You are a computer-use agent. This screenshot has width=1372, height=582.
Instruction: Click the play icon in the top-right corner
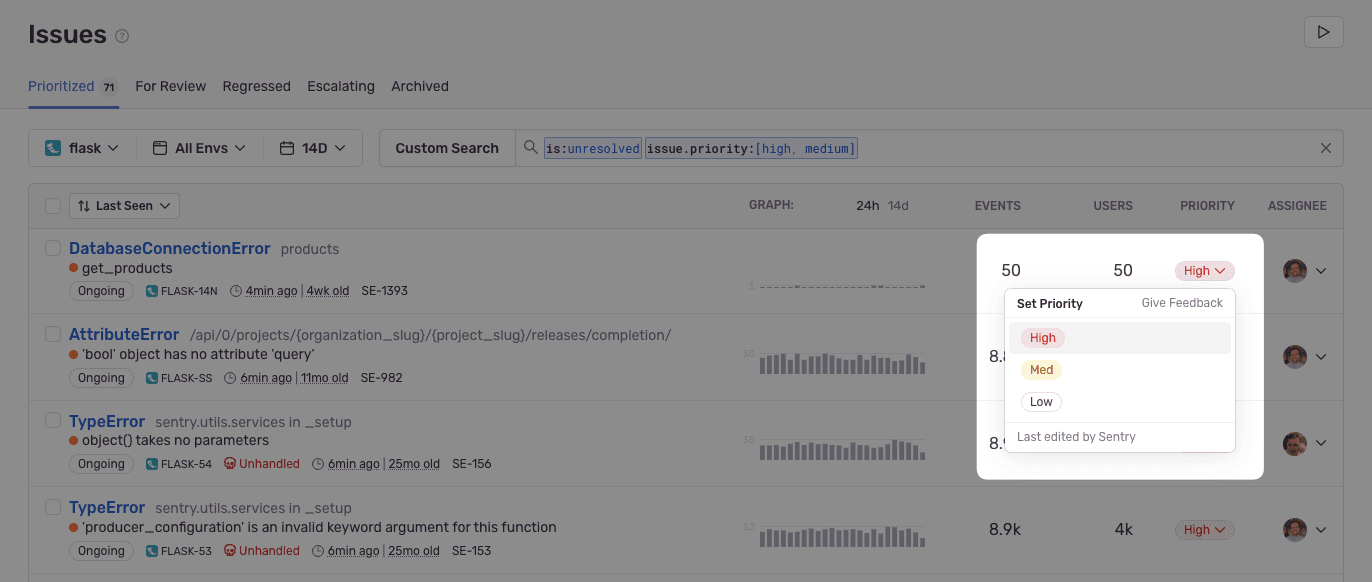pyautogui.click(x=1323, y=32)
